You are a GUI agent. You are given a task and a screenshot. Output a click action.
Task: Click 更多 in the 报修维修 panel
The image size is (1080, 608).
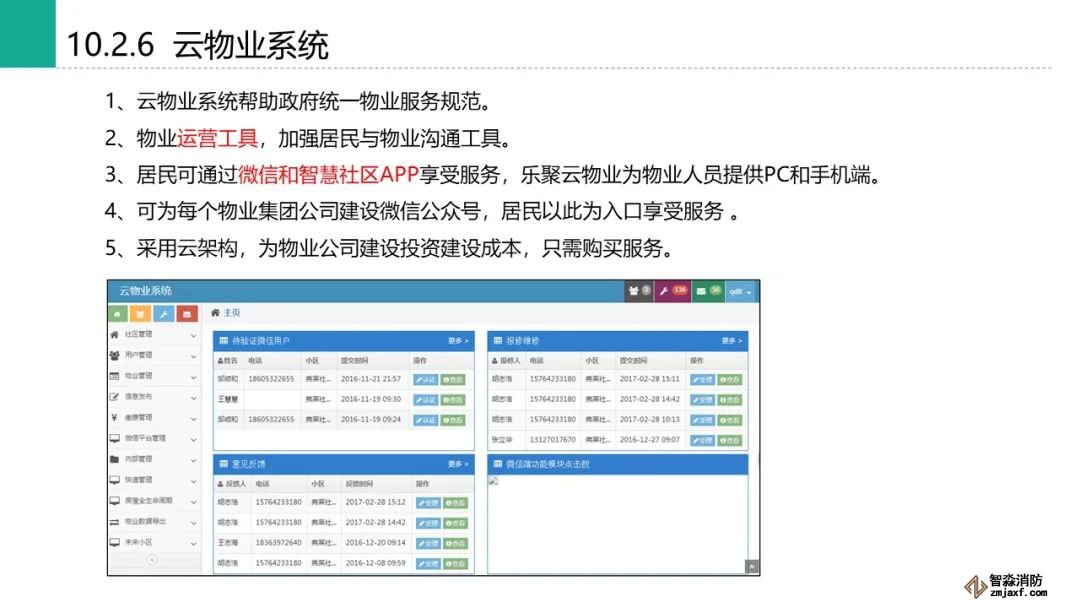coord(733,341)
